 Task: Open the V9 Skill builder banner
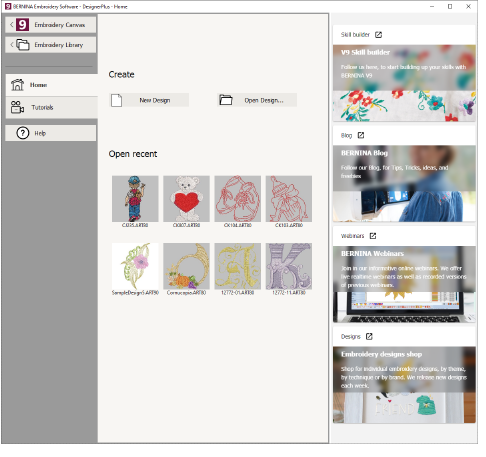(404, 83)
